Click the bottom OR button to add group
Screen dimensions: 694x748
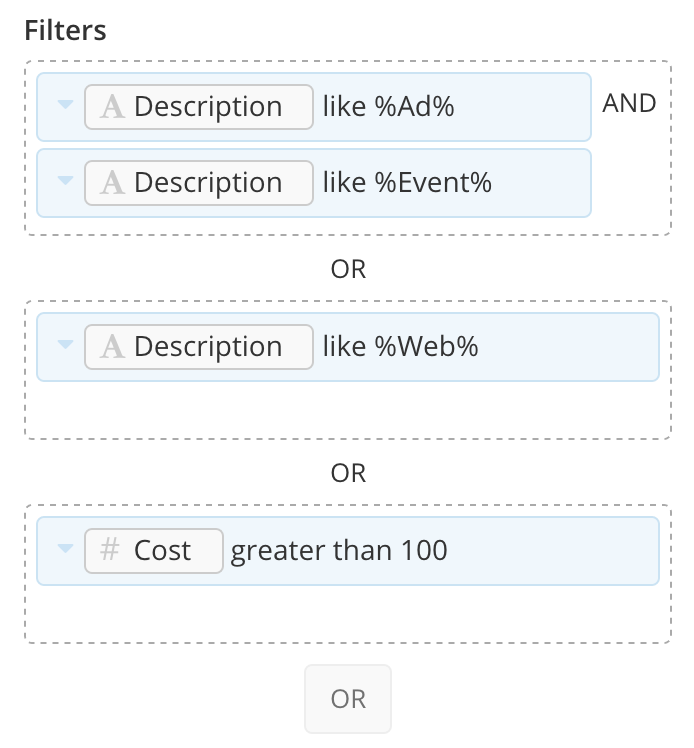[x=348, y=699]
